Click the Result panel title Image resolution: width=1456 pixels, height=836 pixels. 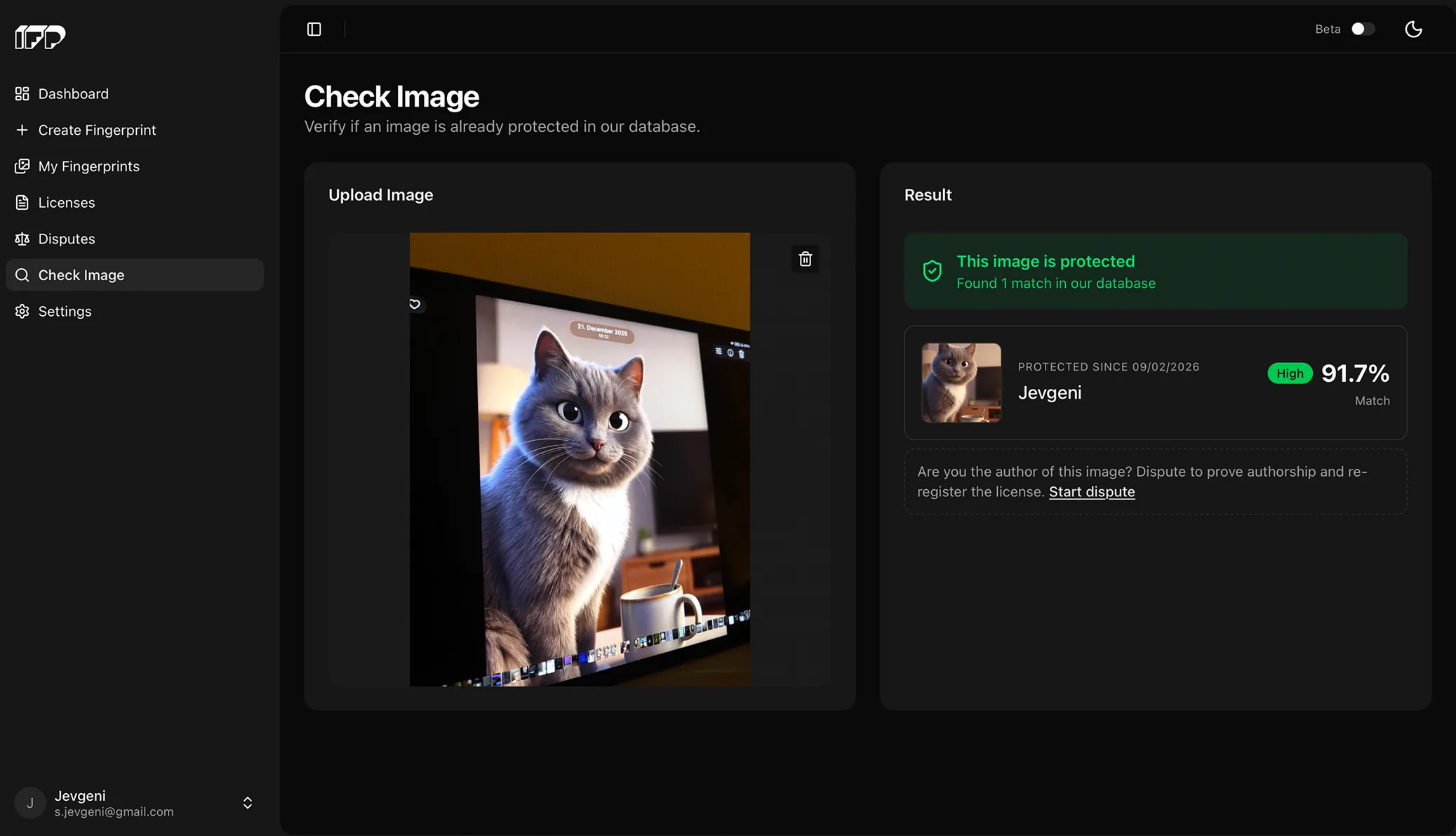[x=928, y=195]
